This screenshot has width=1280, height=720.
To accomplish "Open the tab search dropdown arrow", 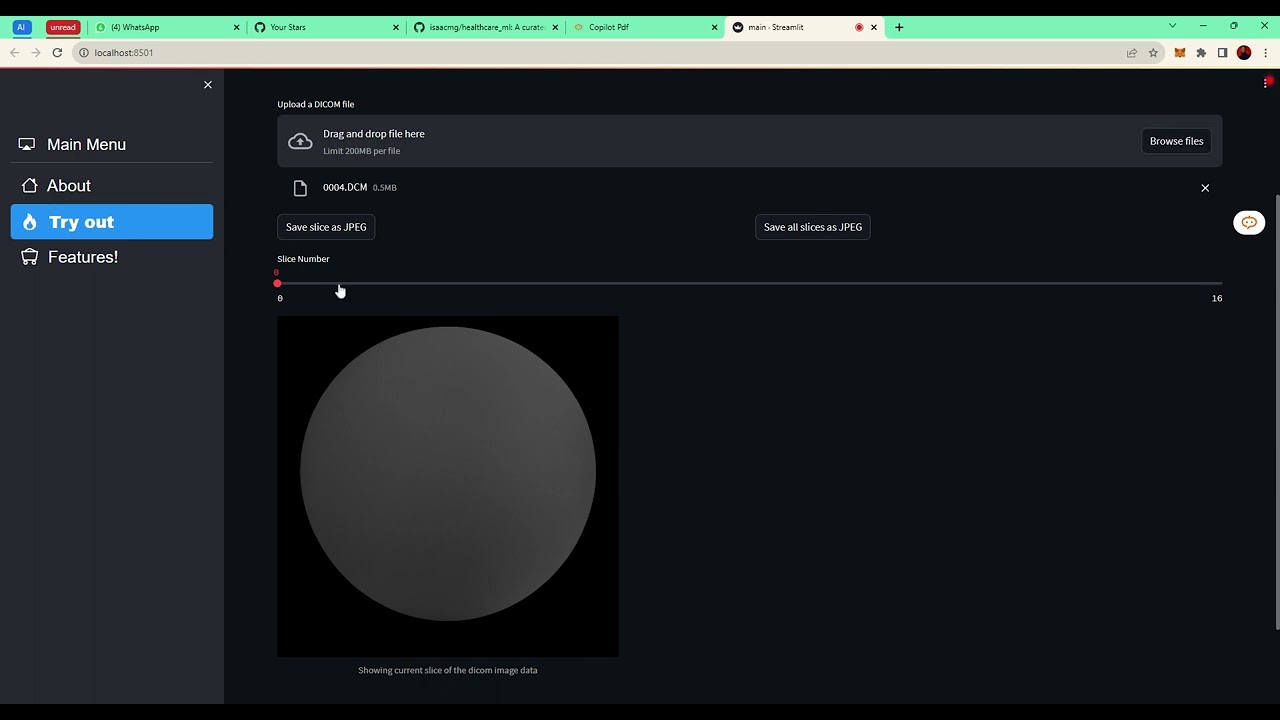I will pos(1172,26).
